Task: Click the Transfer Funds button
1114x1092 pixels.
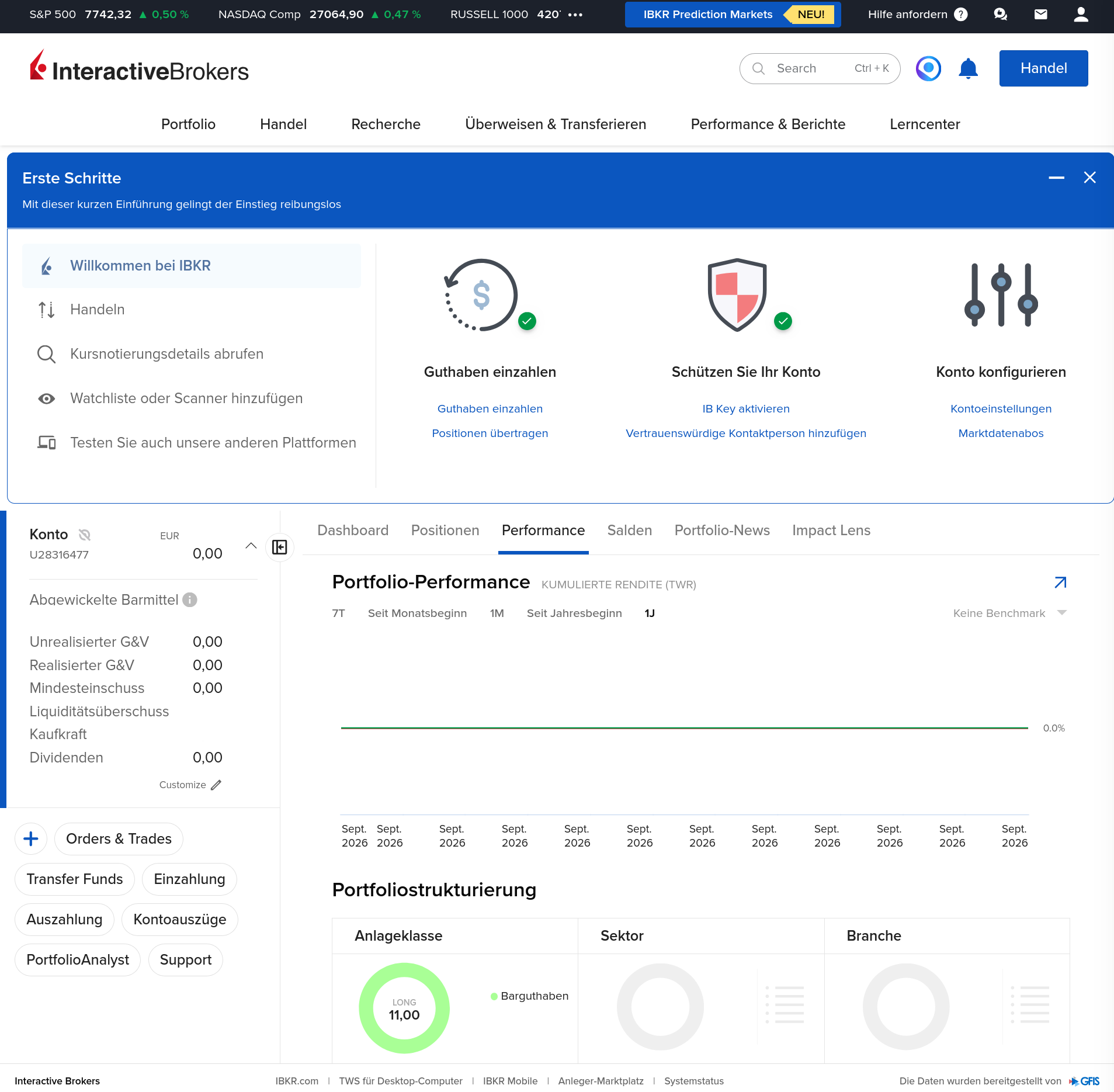Action: (x=75, y=879)
